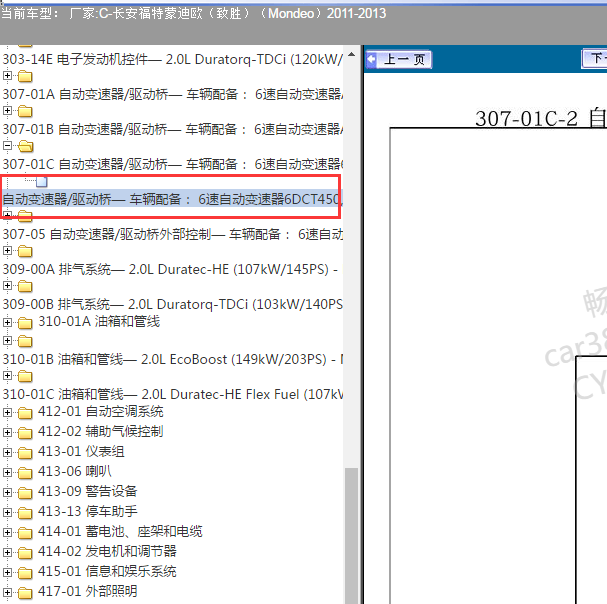Screen dimensions: 607x604
Task: Expand the 412-01 自动空调系统 node
Action: pos(7,412)
